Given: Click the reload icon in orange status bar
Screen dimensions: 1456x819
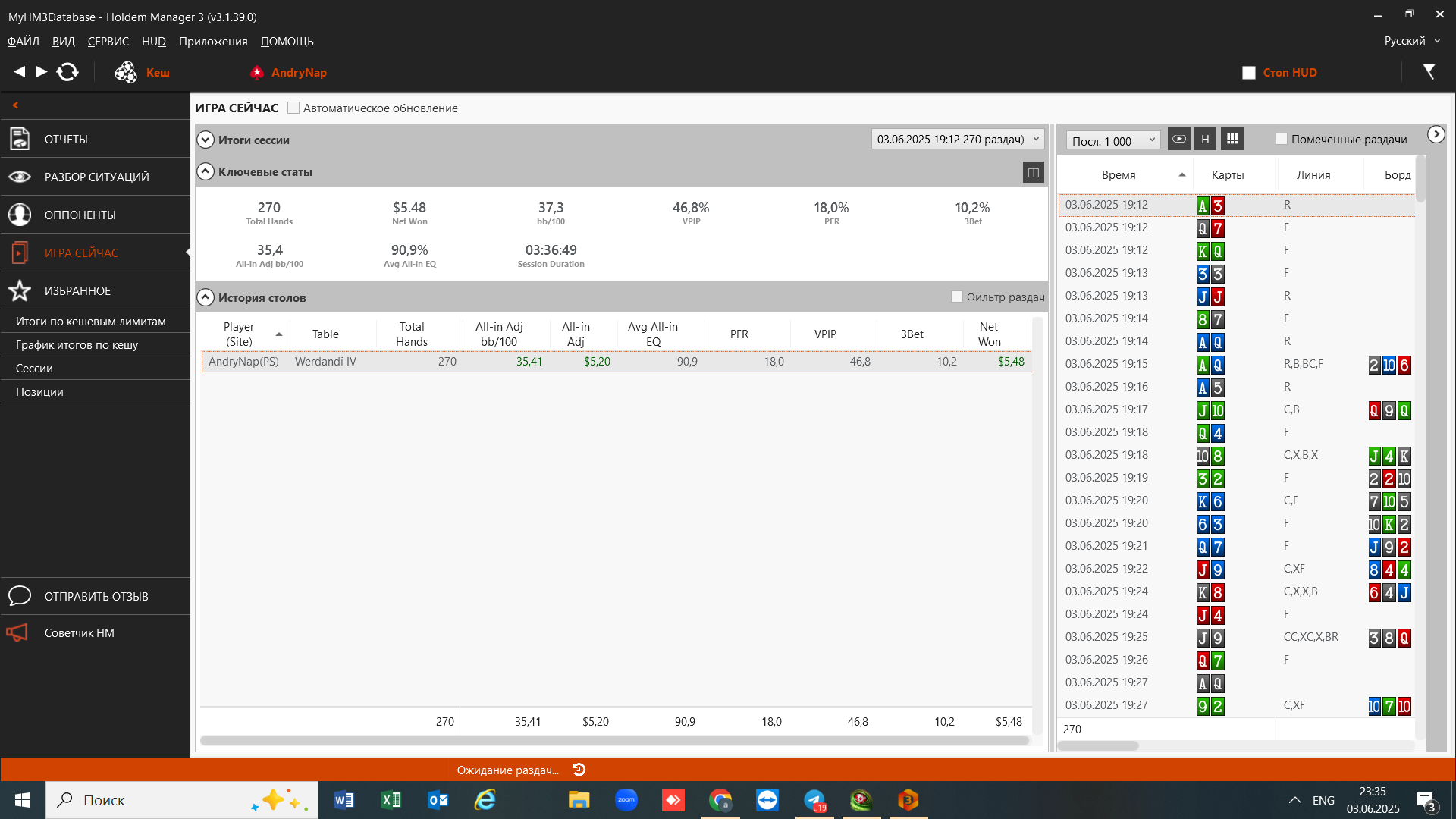Looking at the screenshot, I should (x=579, y=770).
